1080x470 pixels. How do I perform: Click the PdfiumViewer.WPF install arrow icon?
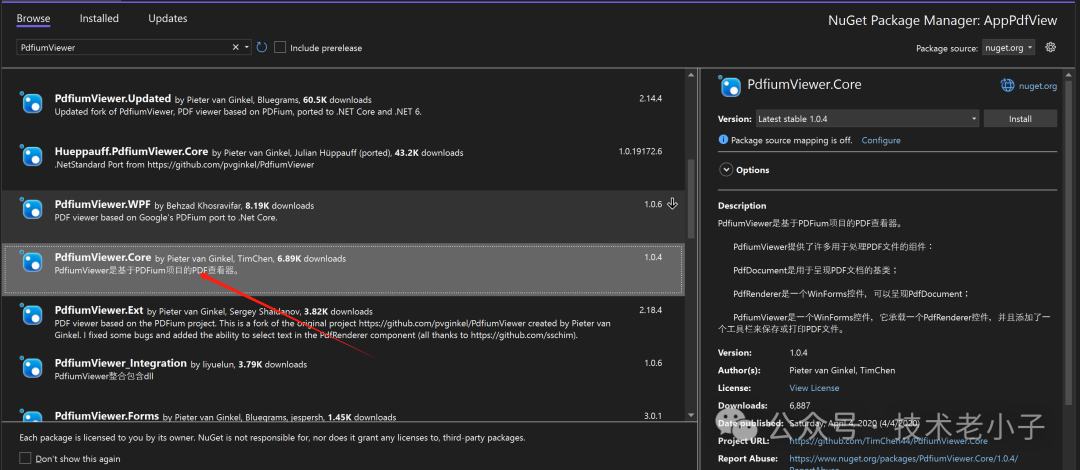[672, 204]
